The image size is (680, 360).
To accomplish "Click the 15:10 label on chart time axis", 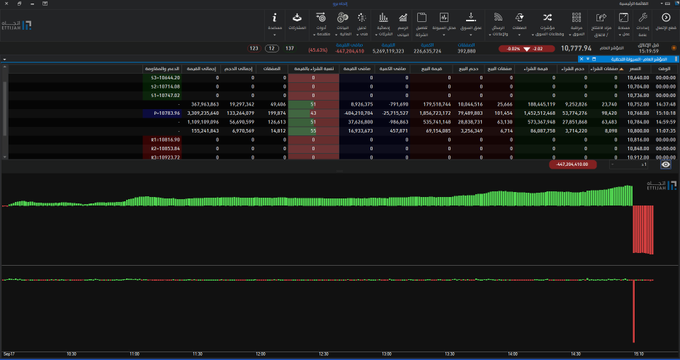I will tap(638, 354).
